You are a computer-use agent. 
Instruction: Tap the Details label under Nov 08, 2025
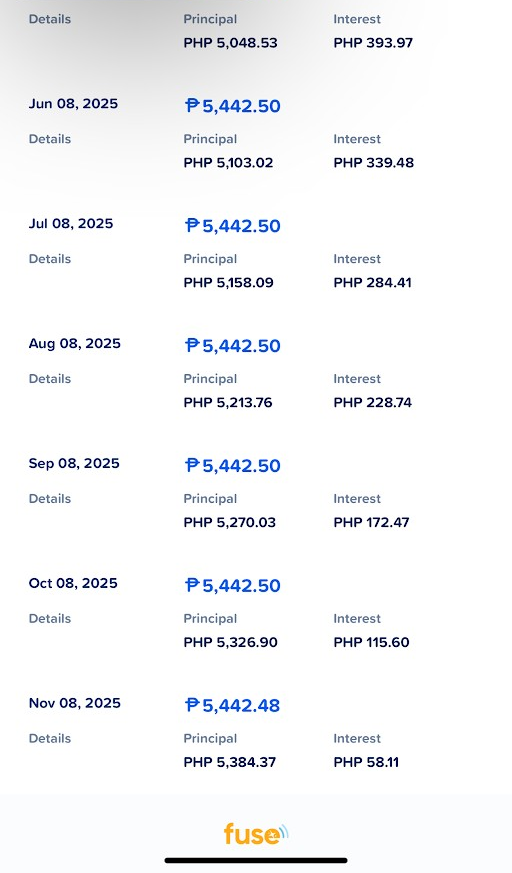point(50,738)
